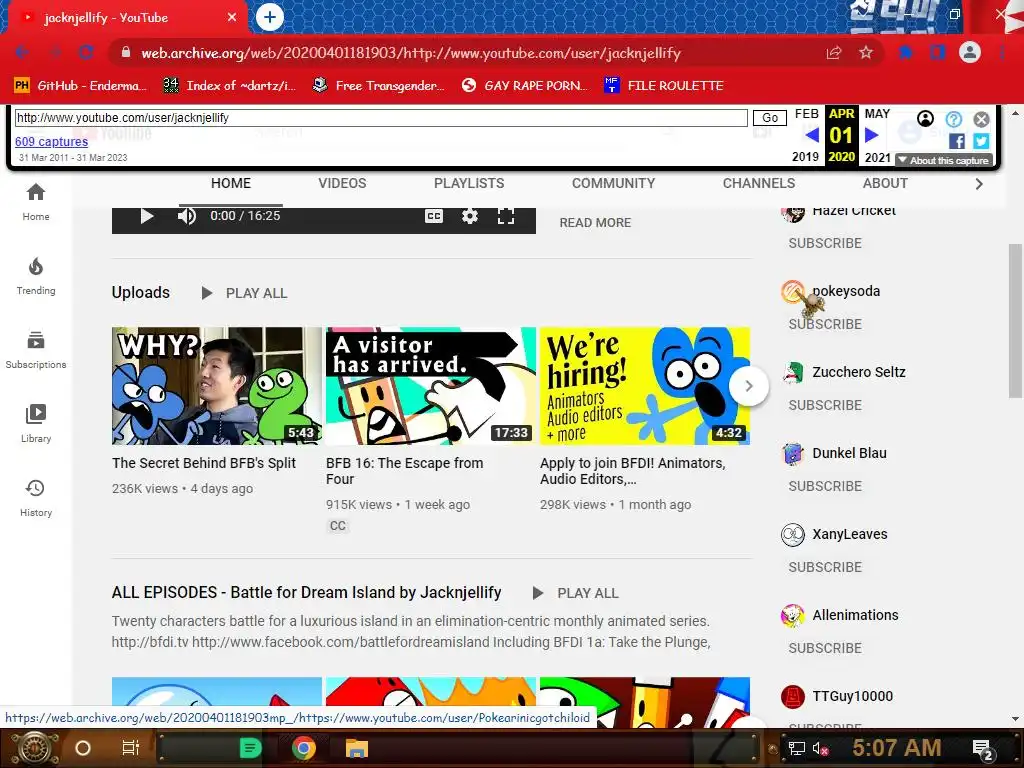
Task: Open We're hiring video thumbnail
Action: 645,386
